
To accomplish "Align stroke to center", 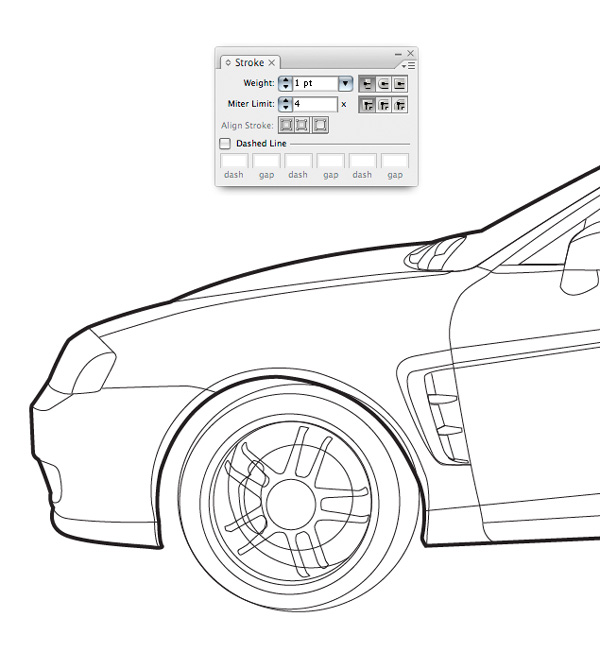I will (x=286, y=125).
